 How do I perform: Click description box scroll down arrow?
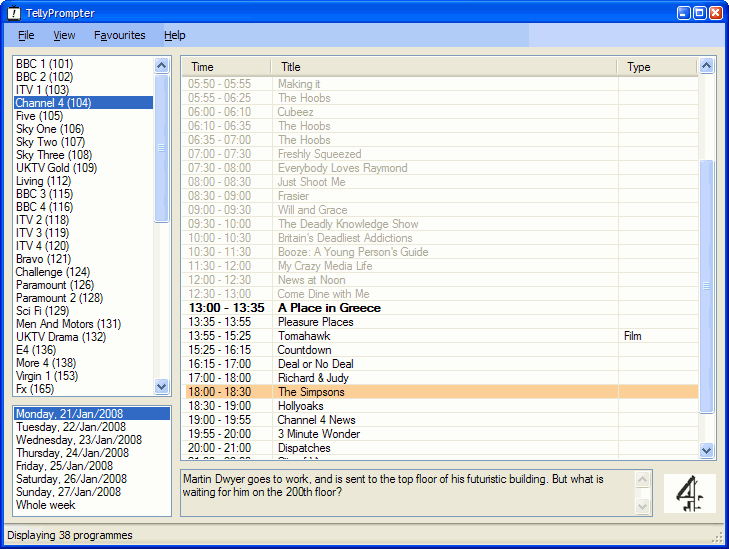(x=643, y=506)
